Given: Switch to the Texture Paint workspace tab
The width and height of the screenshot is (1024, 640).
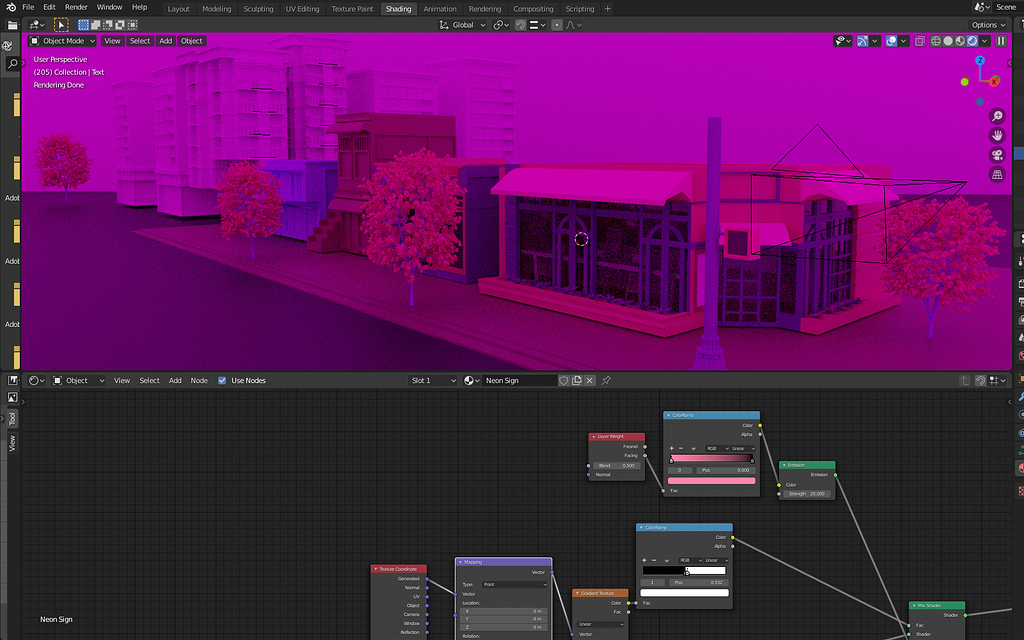Looking at the screenshot, I should [x=352, y=8].
